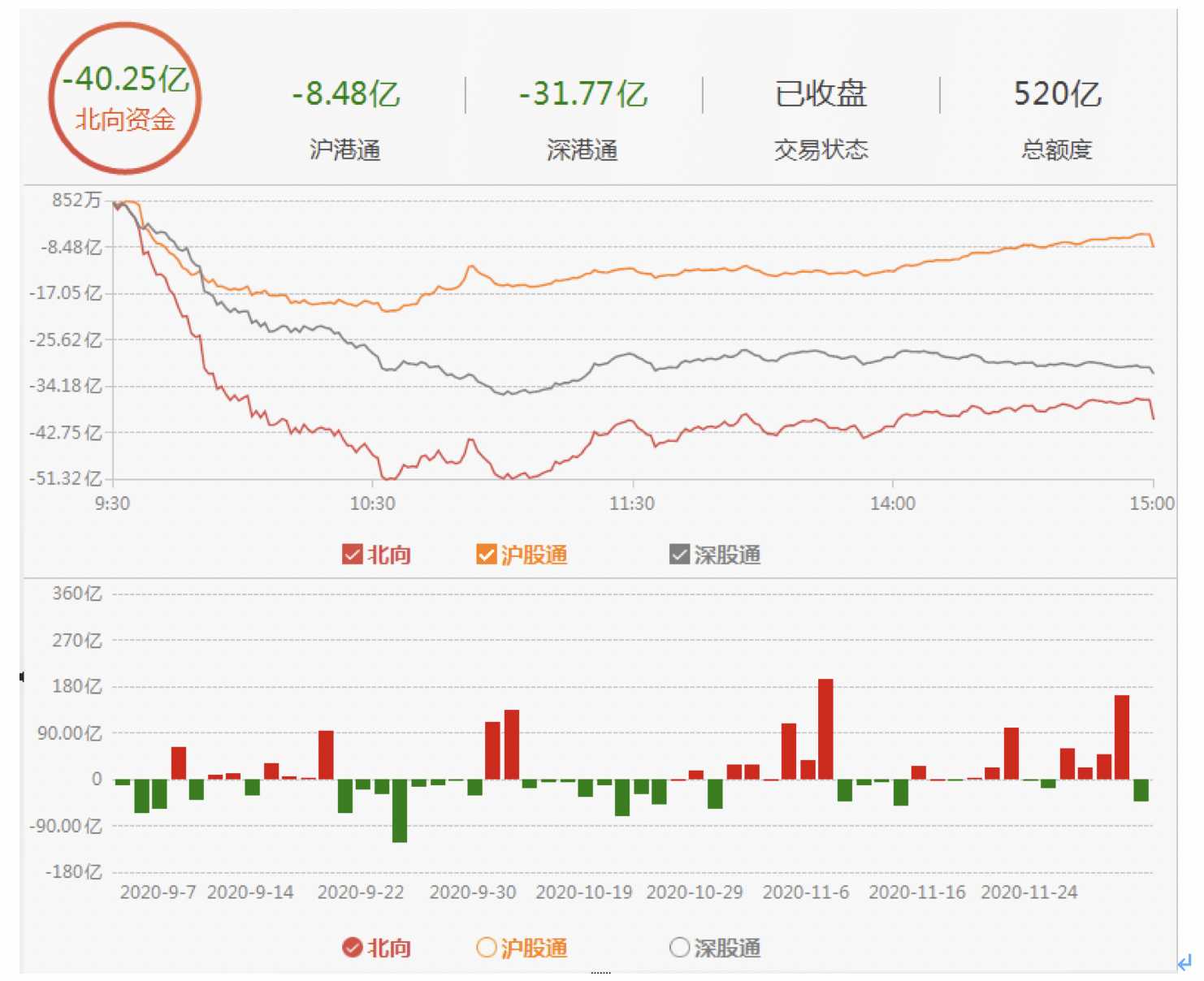Image resolution: width=1204 pixels, height=981 pixels.
Task: Click the -17.05亿 y-axis label
Action: (x=66, y=293)
